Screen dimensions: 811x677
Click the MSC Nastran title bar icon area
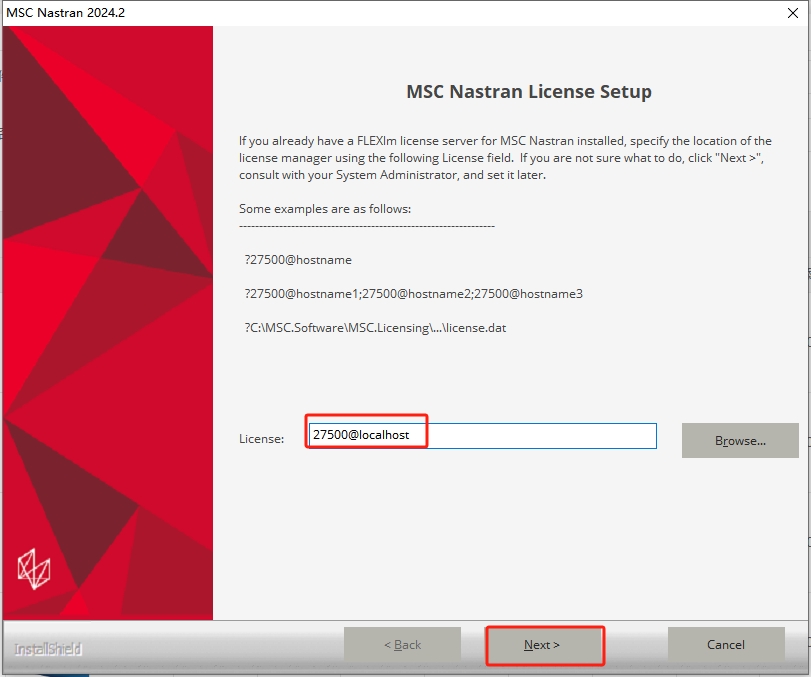pos(10,13)
